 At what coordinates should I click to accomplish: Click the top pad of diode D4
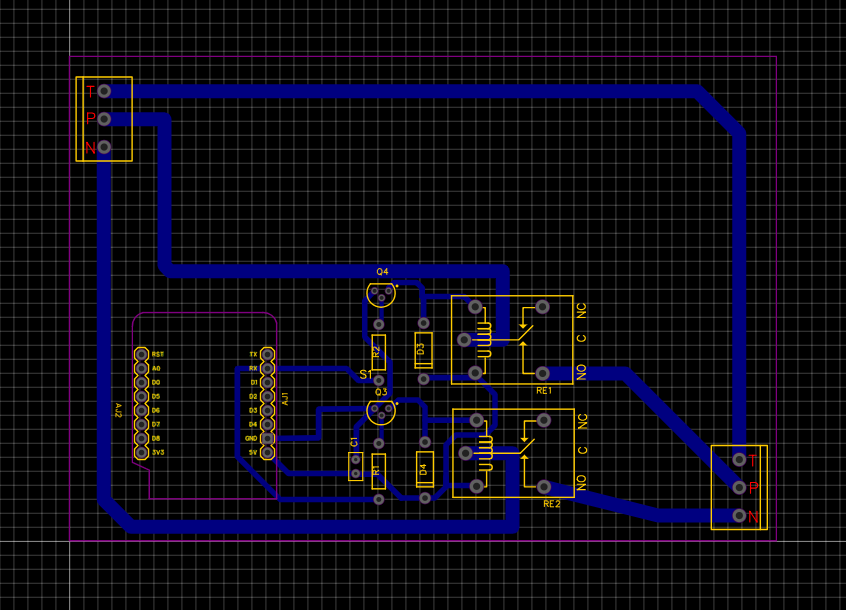[425, 442]
